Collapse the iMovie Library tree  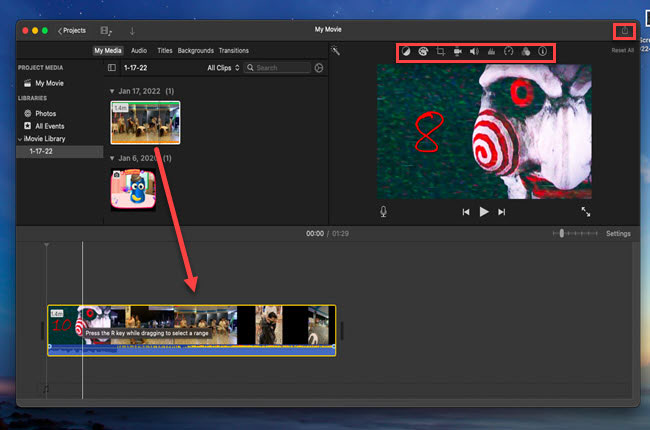pos(20,139)
